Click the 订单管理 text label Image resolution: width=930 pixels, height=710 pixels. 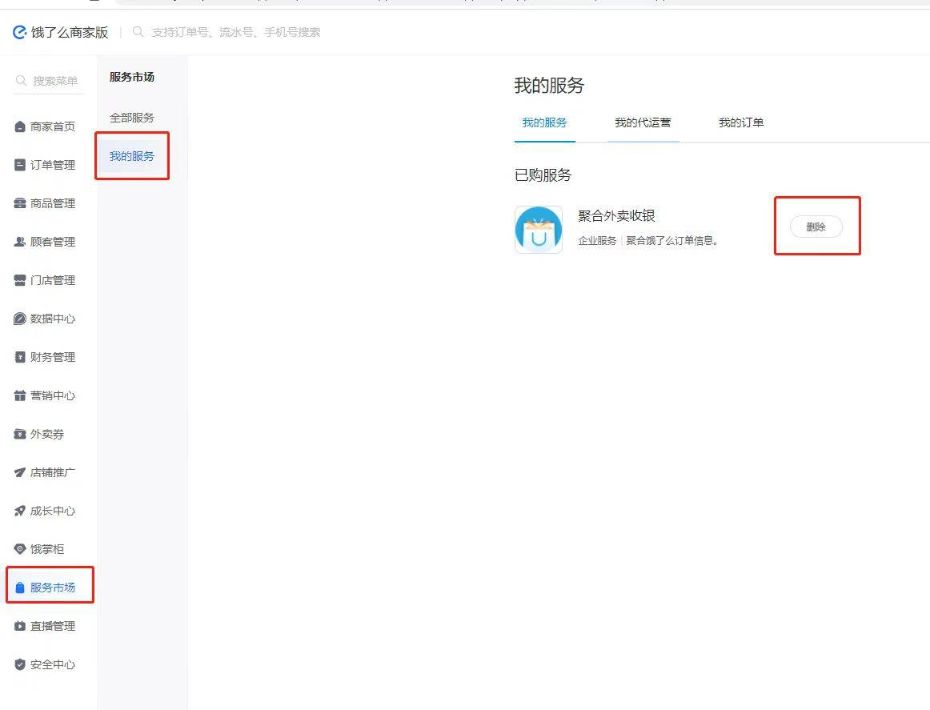53,165
